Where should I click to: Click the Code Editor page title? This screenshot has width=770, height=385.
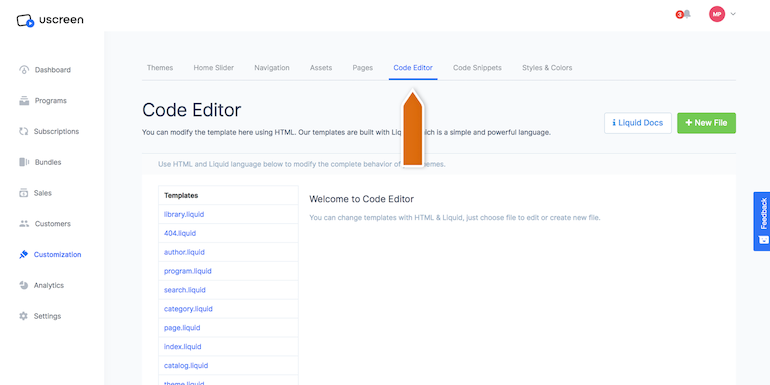coord(192,110)
